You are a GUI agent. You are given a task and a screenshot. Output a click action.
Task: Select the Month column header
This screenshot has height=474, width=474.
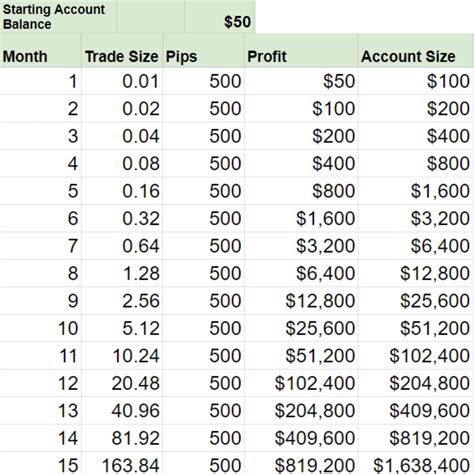pos(40,51)
